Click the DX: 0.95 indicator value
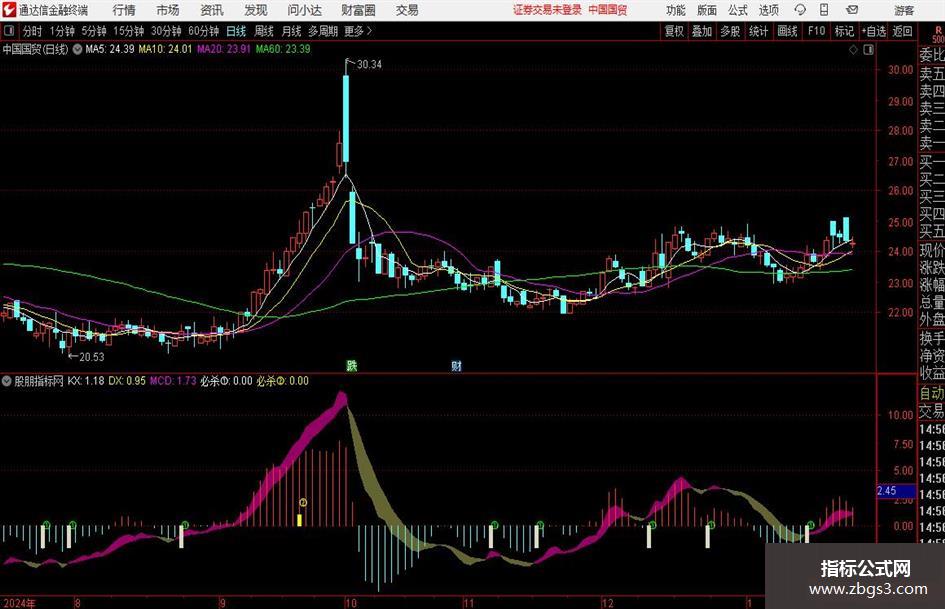Viewport: 945px width, 609px height. (127, 381)
